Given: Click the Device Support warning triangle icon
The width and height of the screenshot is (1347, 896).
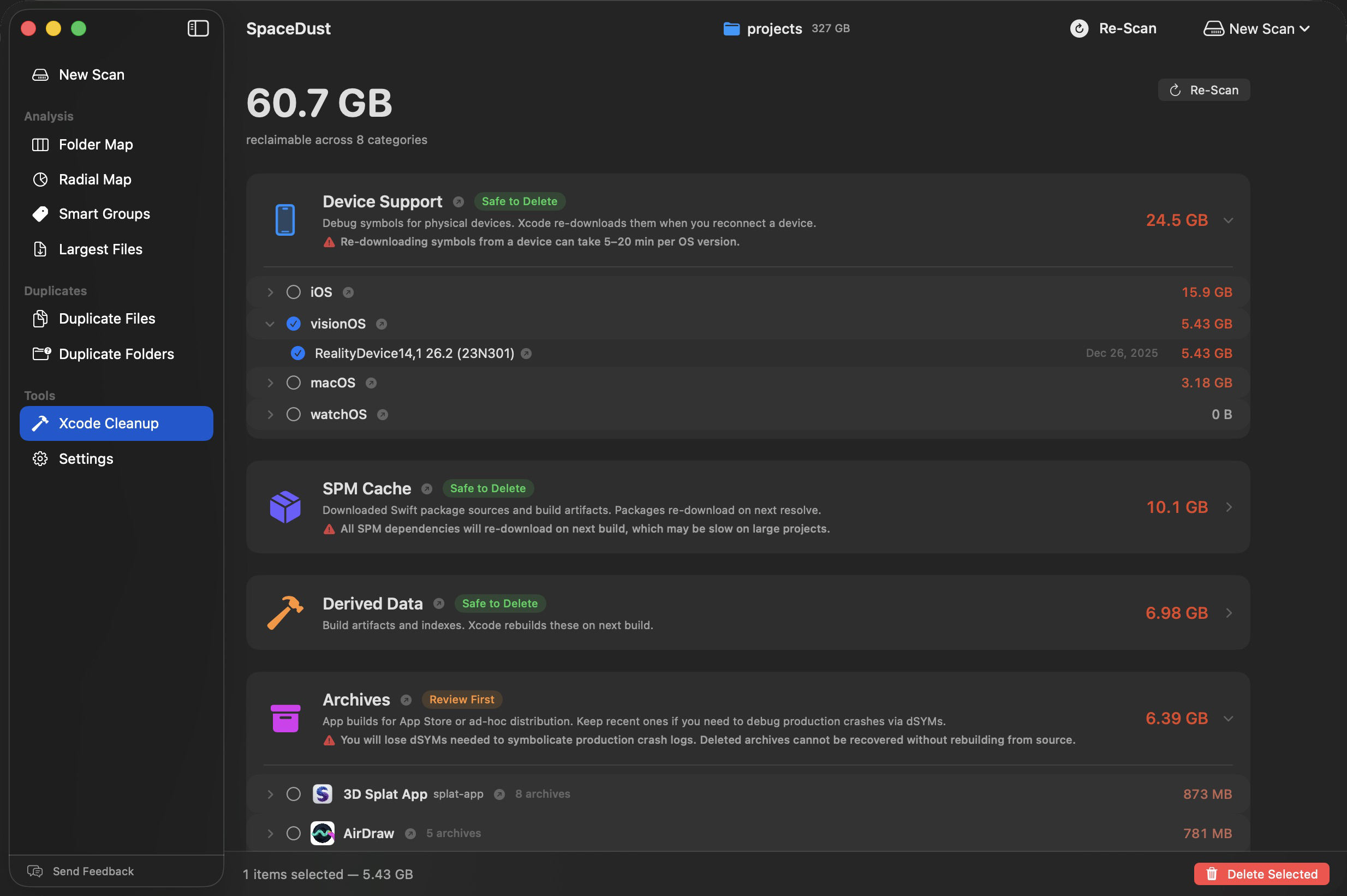Looking at the screenshot, I should (x=329, y=242).
